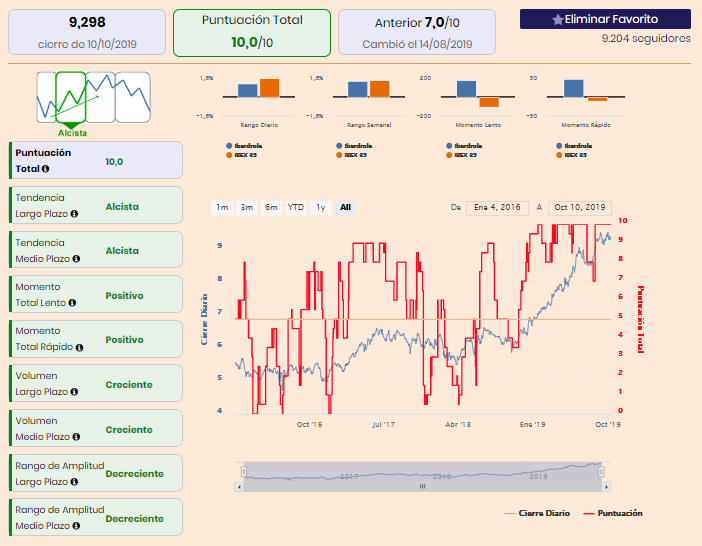Viewport: 702px width, 546px height.
Task: Toggle Puntuación line in chart legend
Action: click(613, 513)
